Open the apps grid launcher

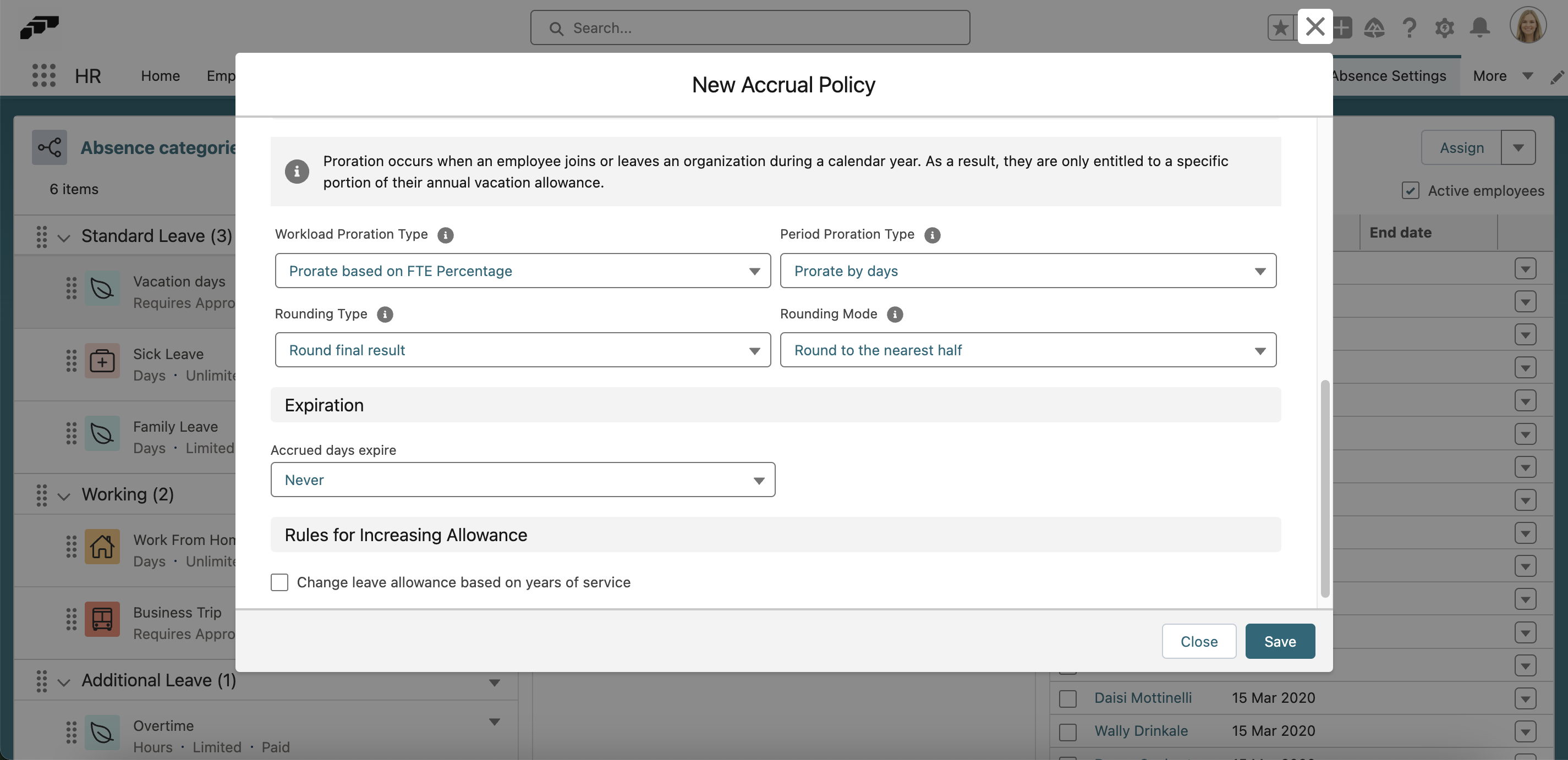click(42, 75)
